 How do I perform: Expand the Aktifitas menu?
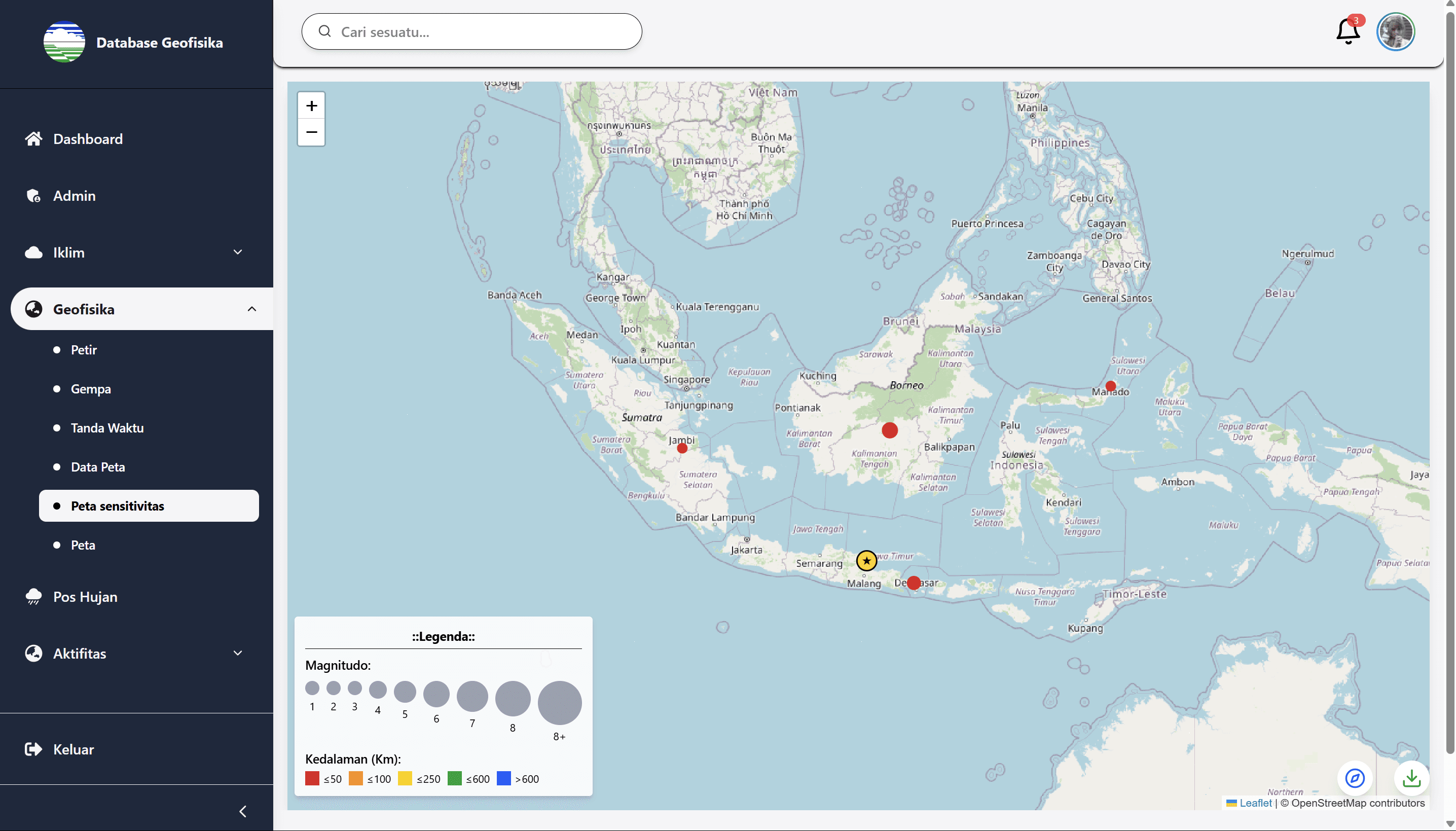pos(238,653)
